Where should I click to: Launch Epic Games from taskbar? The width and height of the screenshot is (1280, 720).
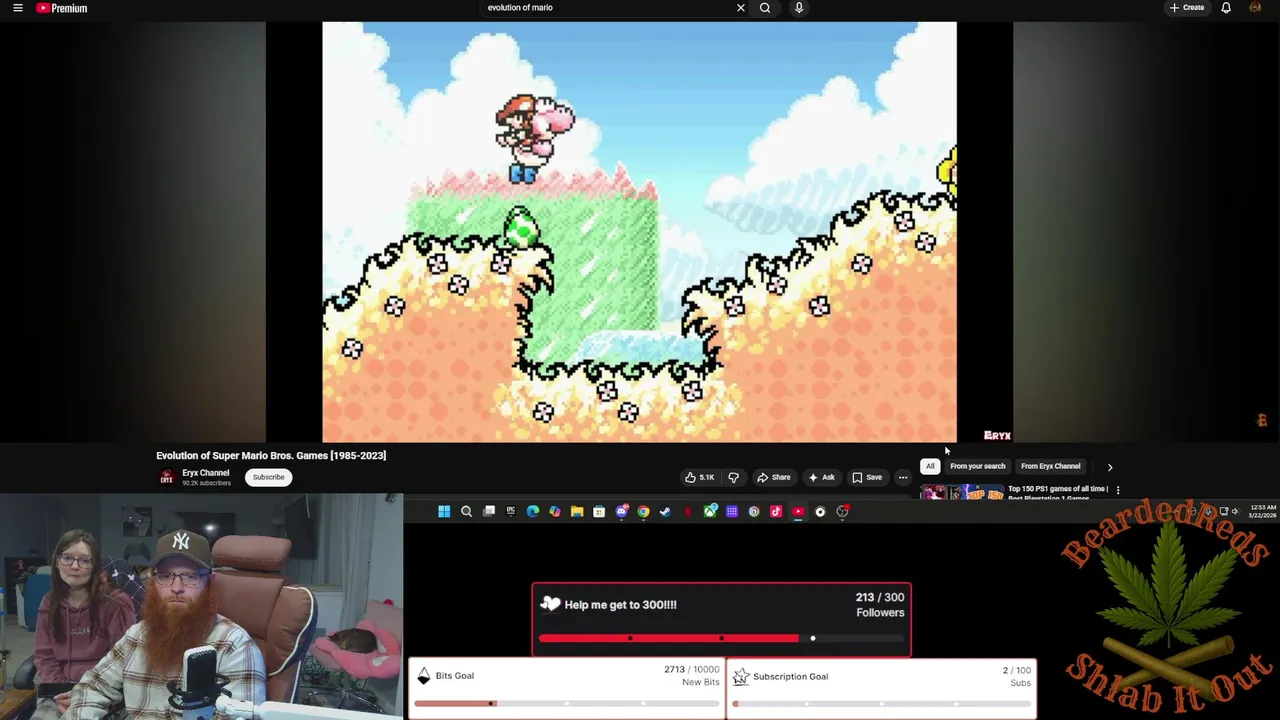point(511,512)
